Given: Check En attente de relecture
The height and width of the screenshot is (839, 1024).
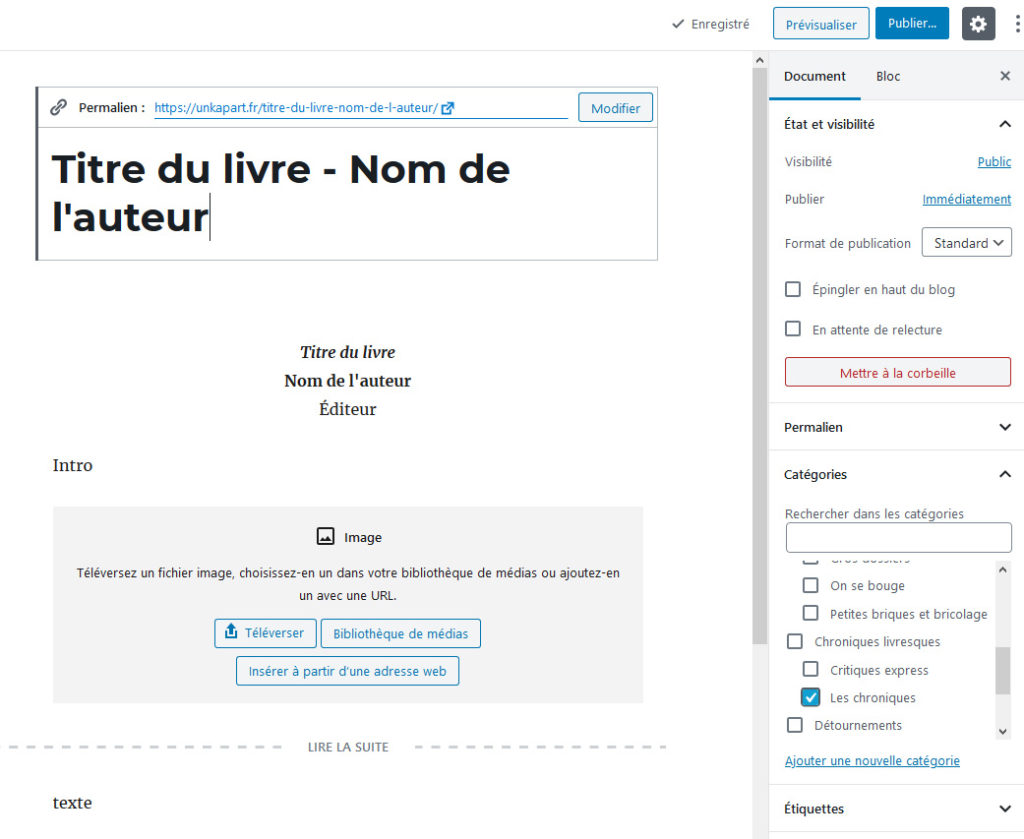Looking at the screenshot, I should point(793,329).
